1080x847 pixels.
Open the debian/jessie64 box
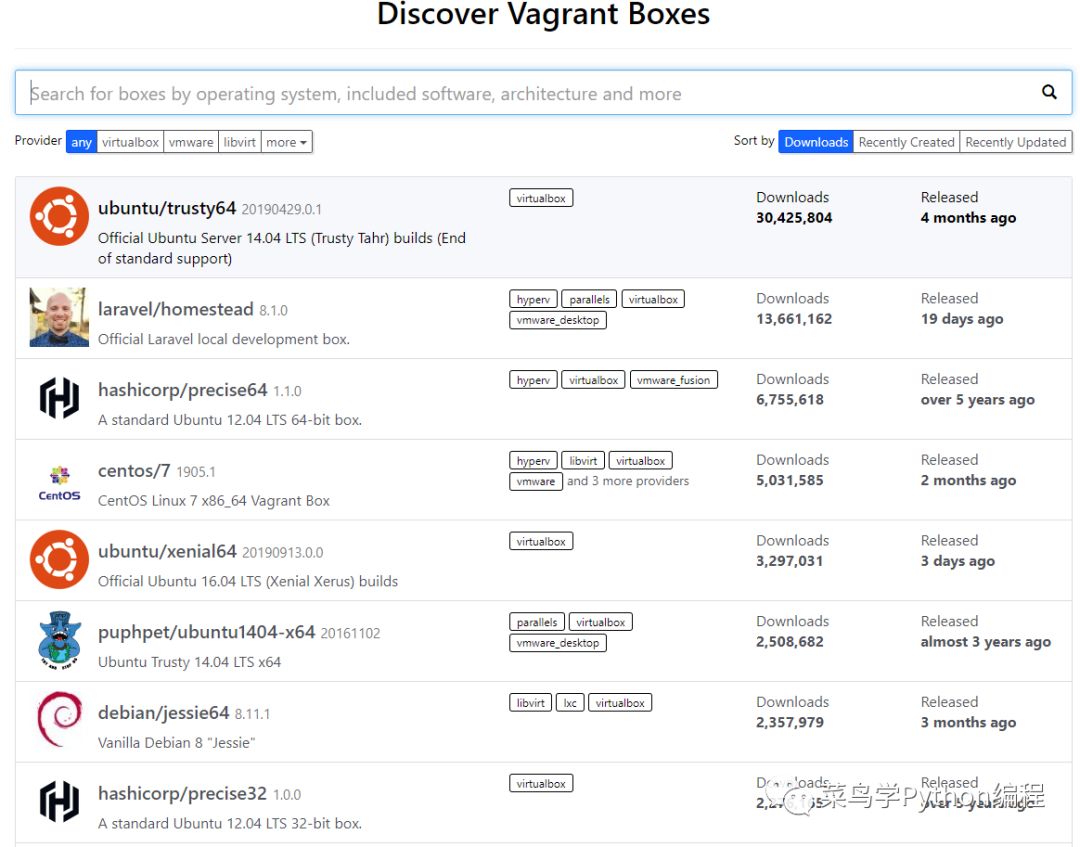point(163,713)
